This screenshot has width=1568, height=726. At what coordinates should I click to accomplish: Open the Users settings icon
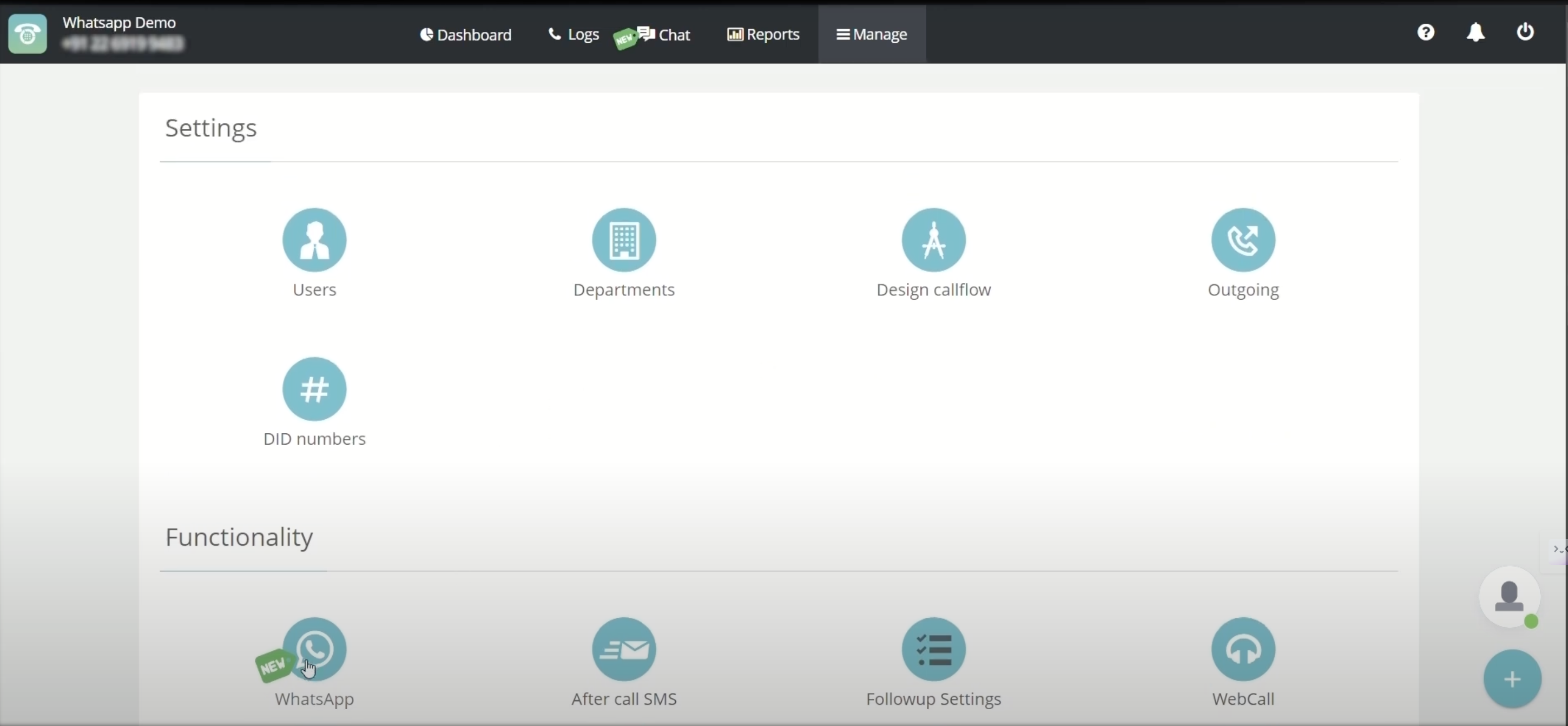[x=314, y=239]
